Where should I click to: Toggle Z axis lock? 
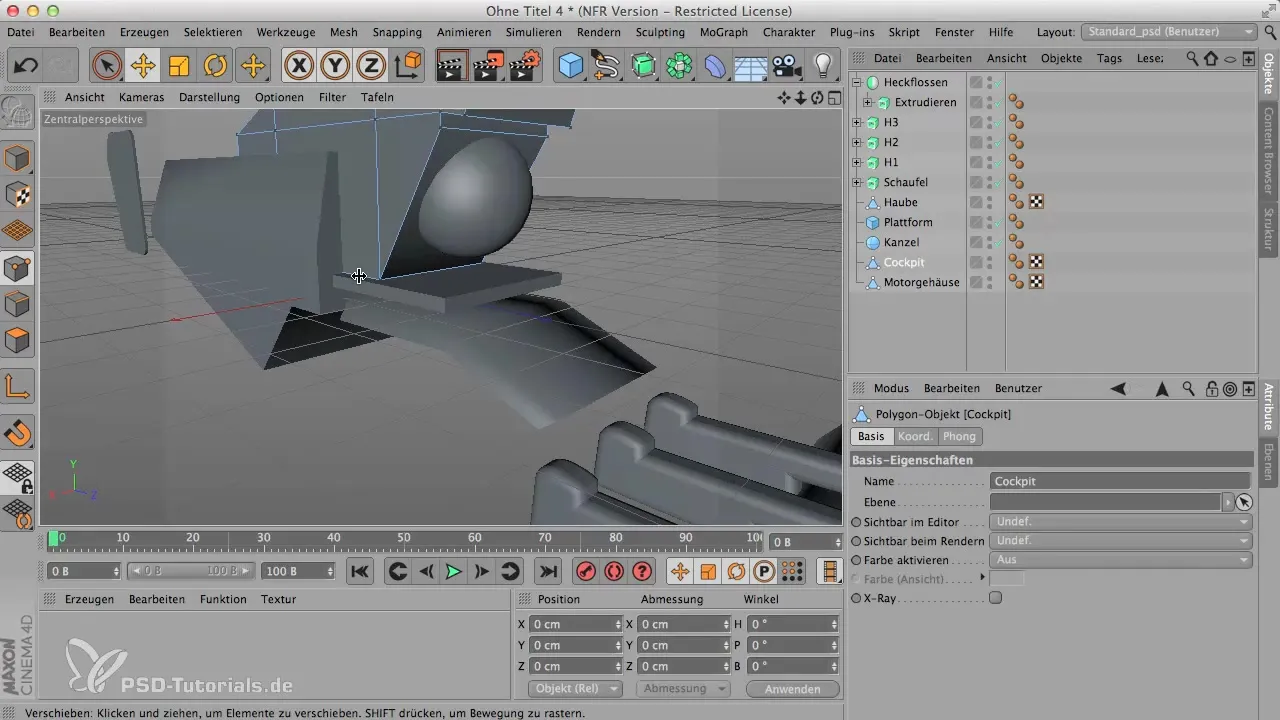click(x=371, y=67)
